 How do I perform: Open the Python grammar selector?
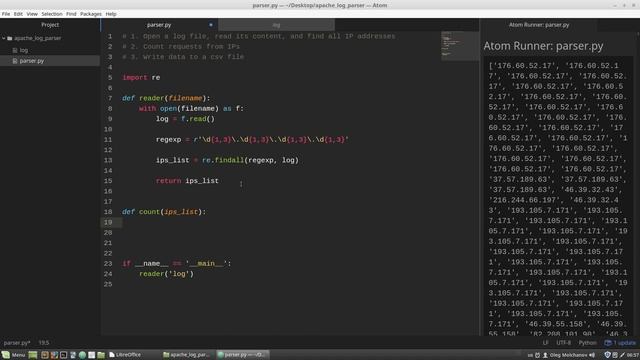pos(588,343)
